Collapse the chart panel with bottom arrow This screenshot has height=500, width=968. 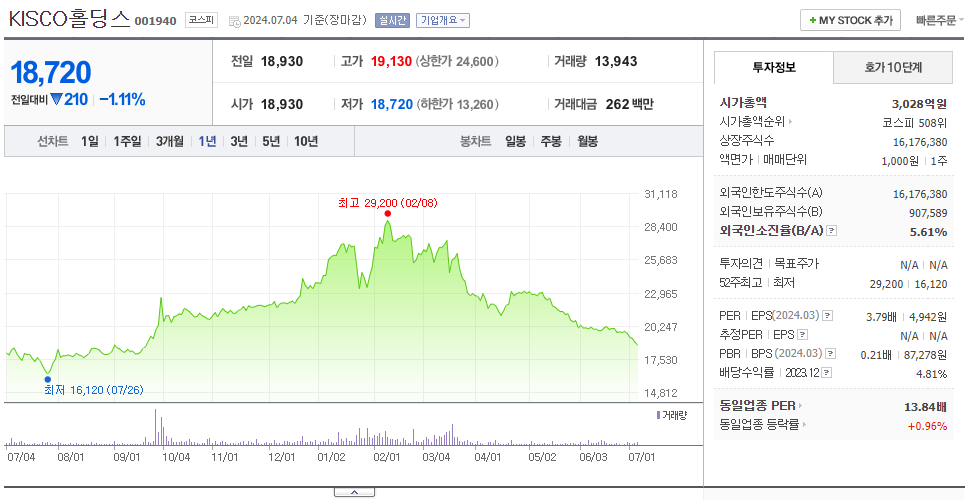354,492
